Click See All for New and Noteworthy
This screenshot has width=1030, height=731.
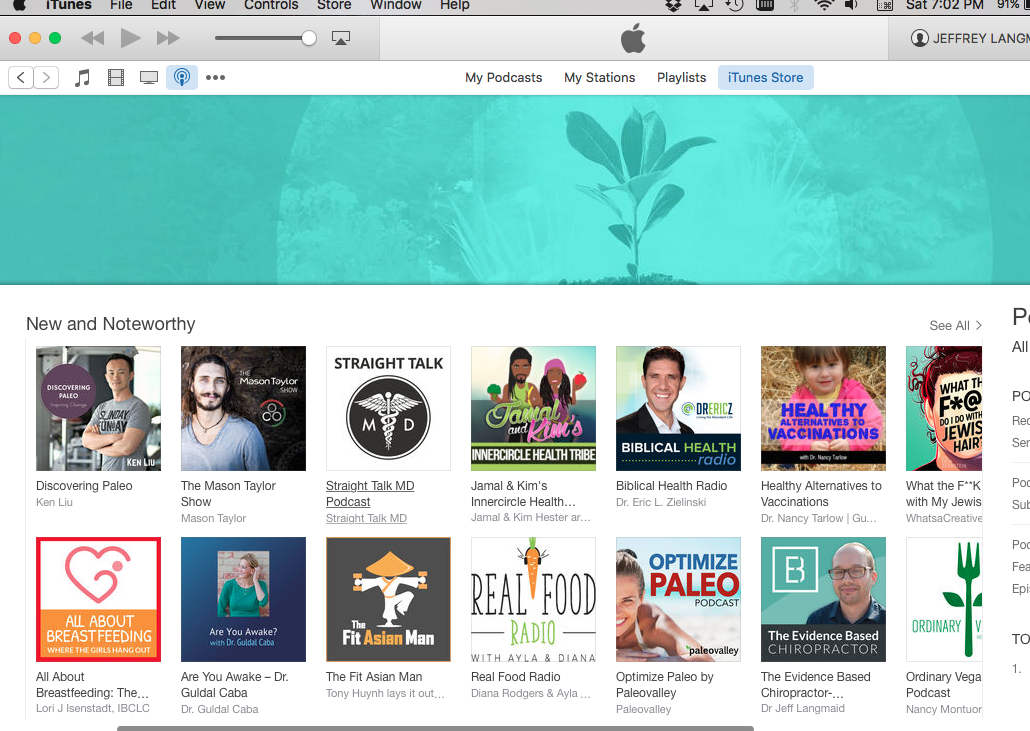click(955, 325)
